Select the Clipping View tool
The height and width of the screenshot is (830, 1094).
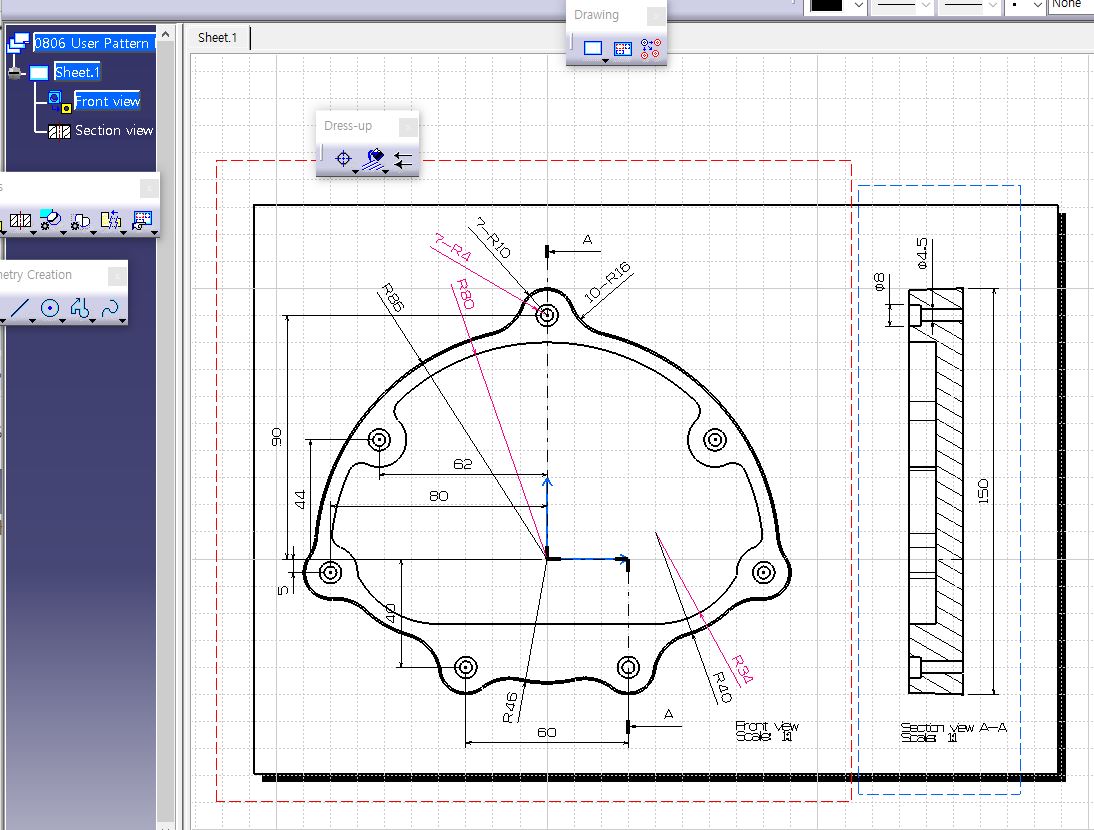tap(80, 220)
